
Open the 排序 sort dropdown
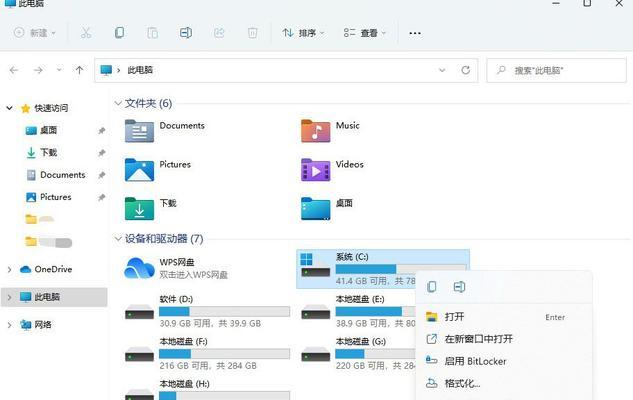point(304,33)
